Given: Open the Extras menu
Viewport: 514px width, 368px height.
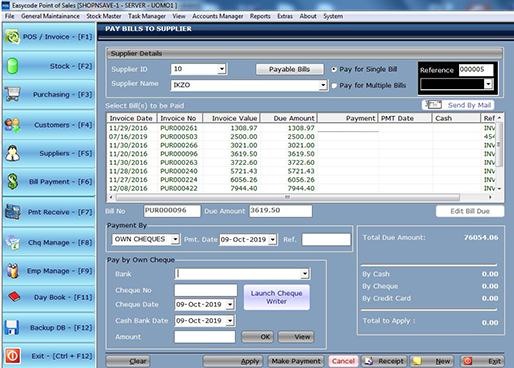Looking at the screenshot, I should (285, 16).
